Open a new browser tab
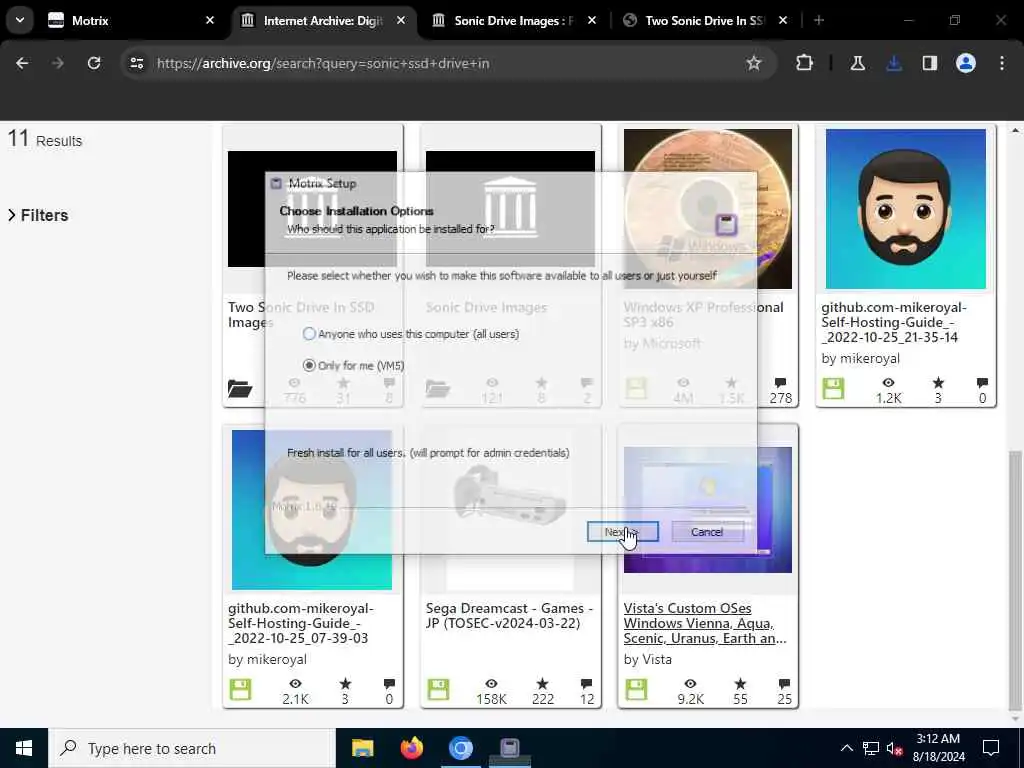 [819, 20]
